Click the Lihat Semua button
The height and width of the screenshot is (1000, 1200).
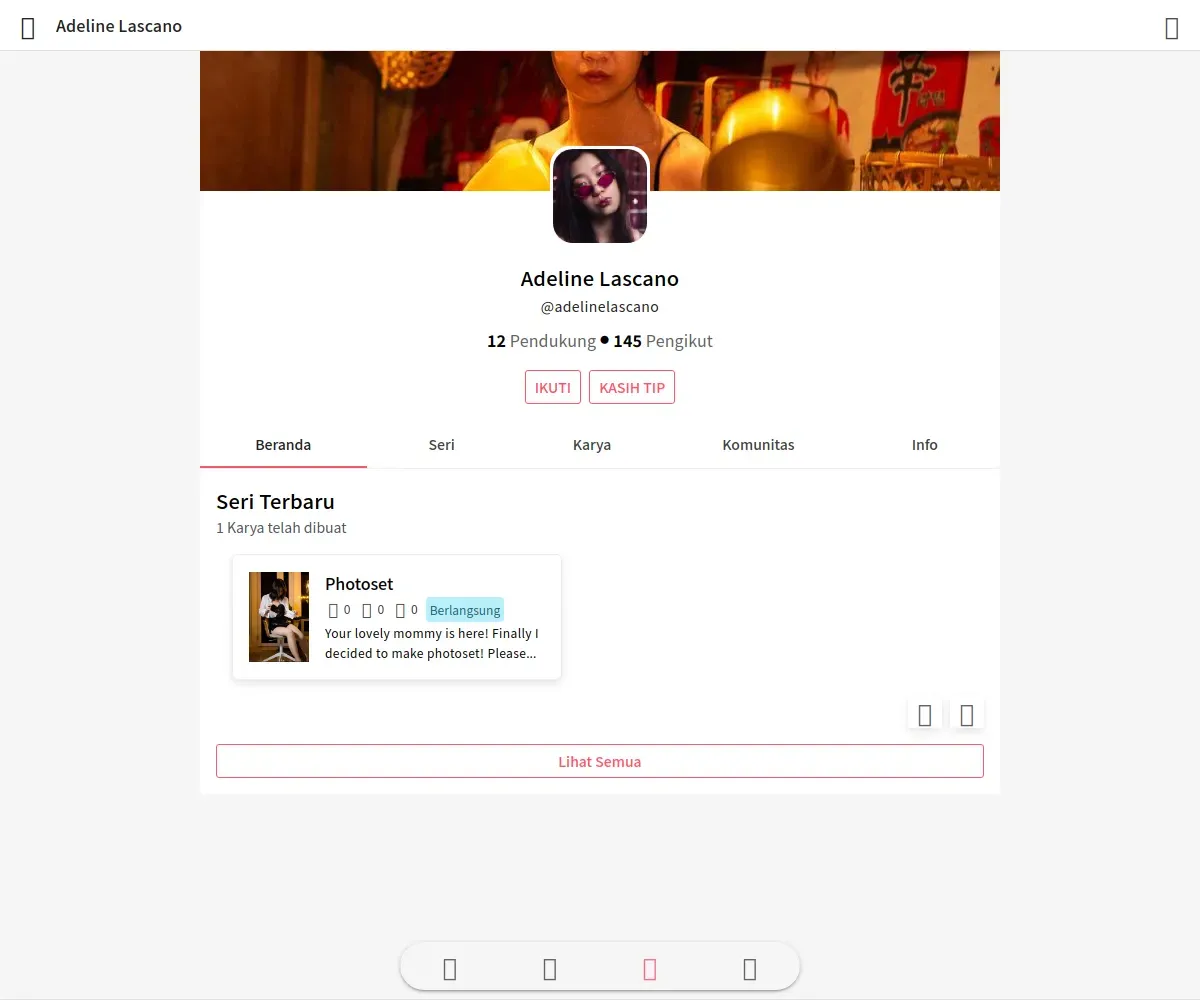point(600,761)
